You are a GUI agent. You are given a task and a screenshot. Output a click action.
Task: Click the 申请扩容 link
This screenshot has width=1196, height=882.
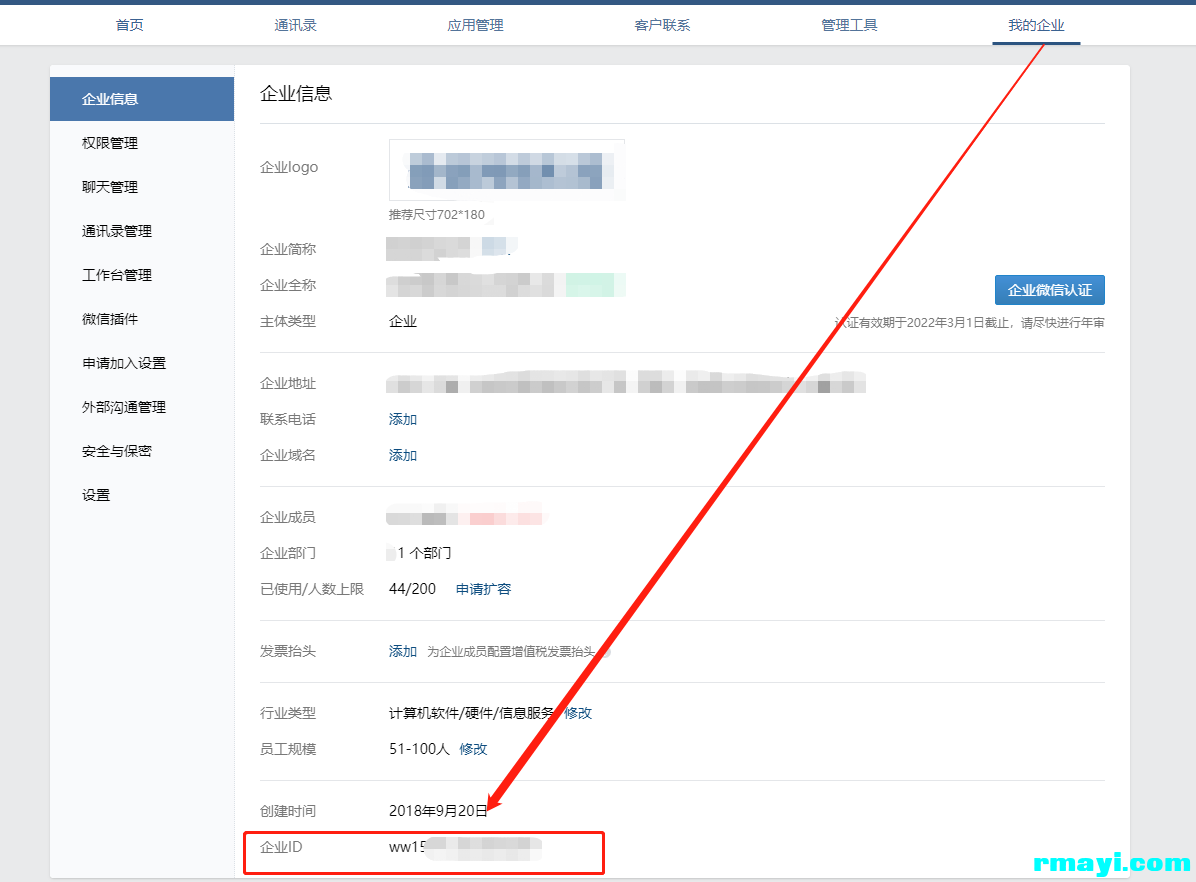click(483, 589)
